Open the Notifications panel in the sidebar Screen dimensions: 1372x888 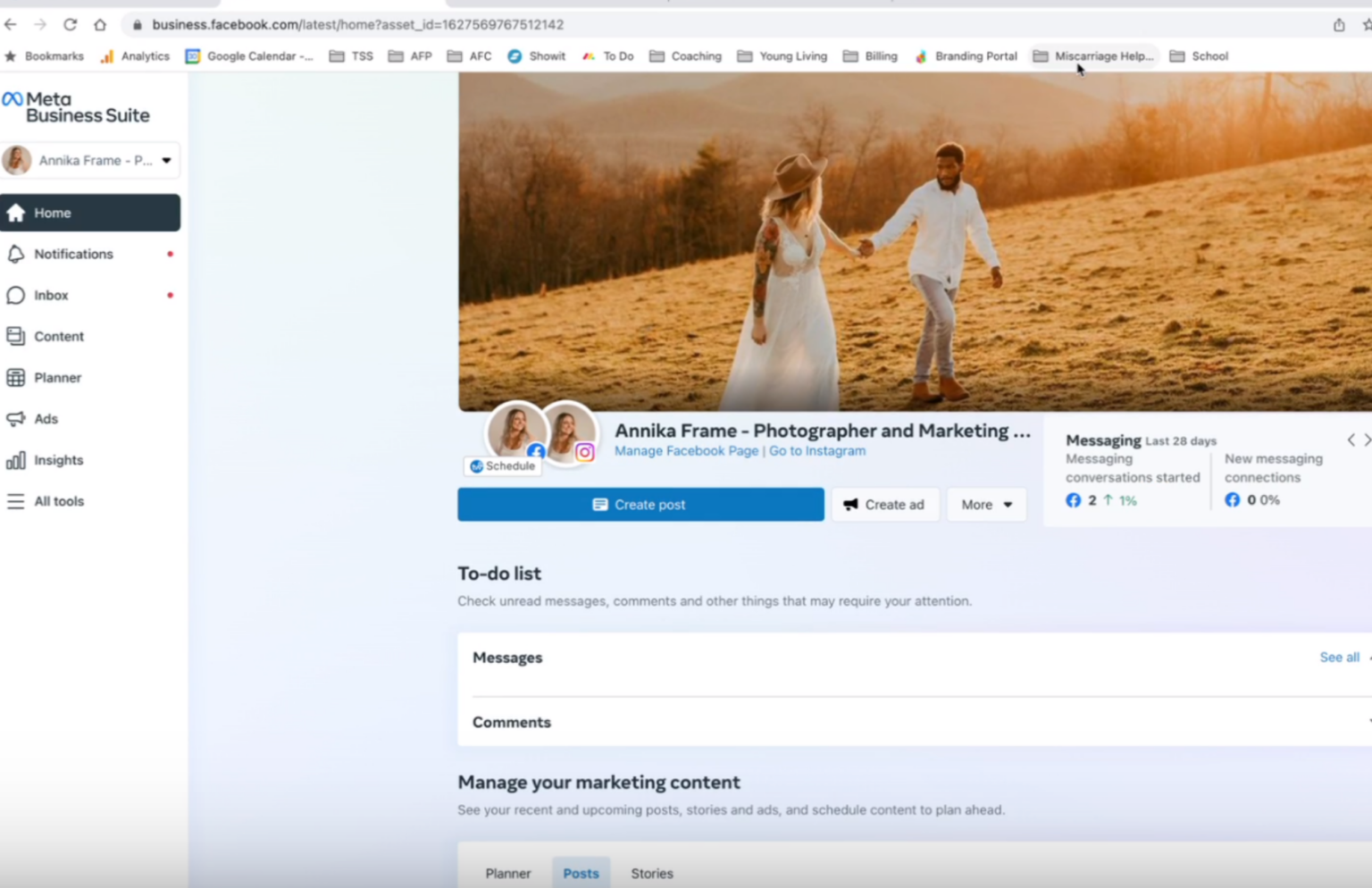click(73, 254)
